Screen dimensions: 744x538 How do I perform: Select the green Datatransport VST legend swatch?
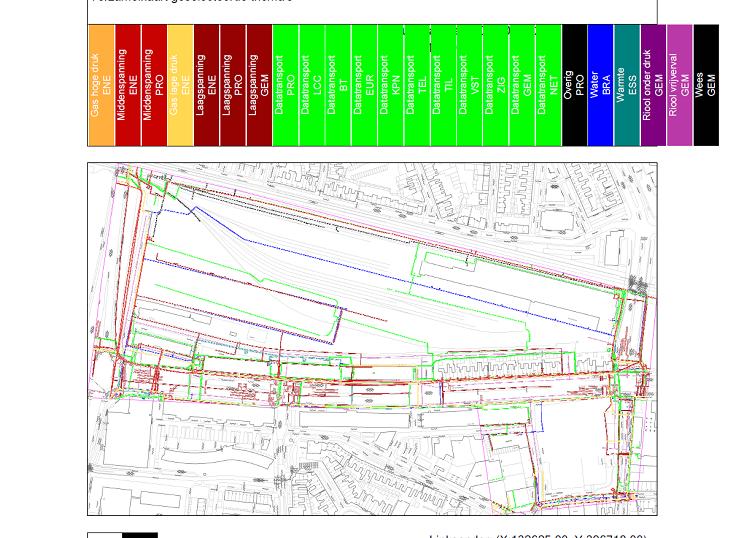(x=470, y=85)
